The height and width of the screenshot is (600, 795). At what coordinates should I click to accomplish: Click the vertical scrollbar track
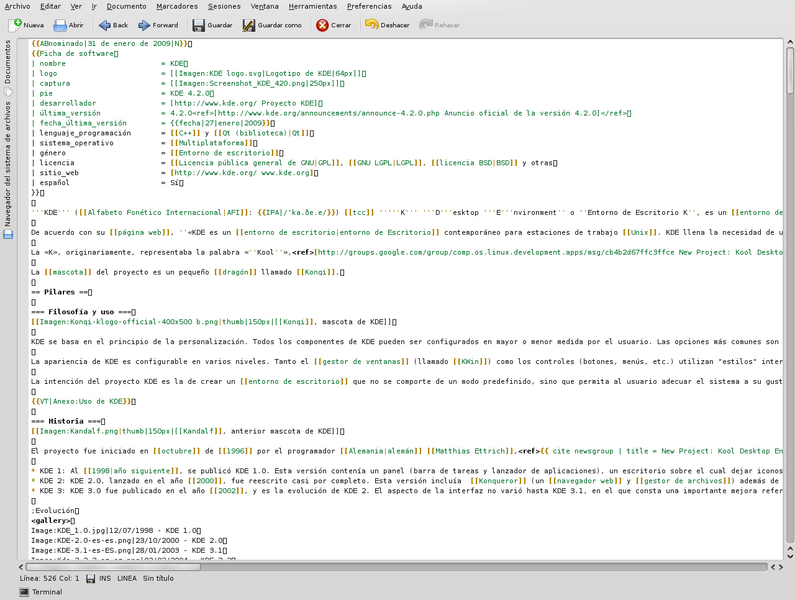(x=789, y=300)
